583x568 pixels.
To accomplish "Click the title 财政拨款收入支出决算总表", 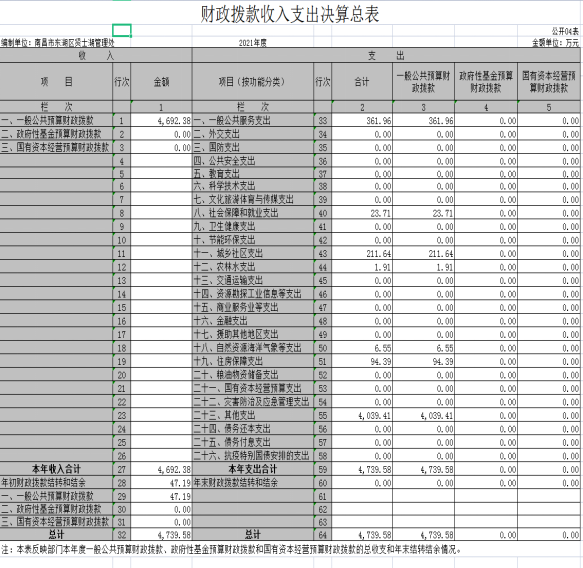I will (x=290, y=14).
